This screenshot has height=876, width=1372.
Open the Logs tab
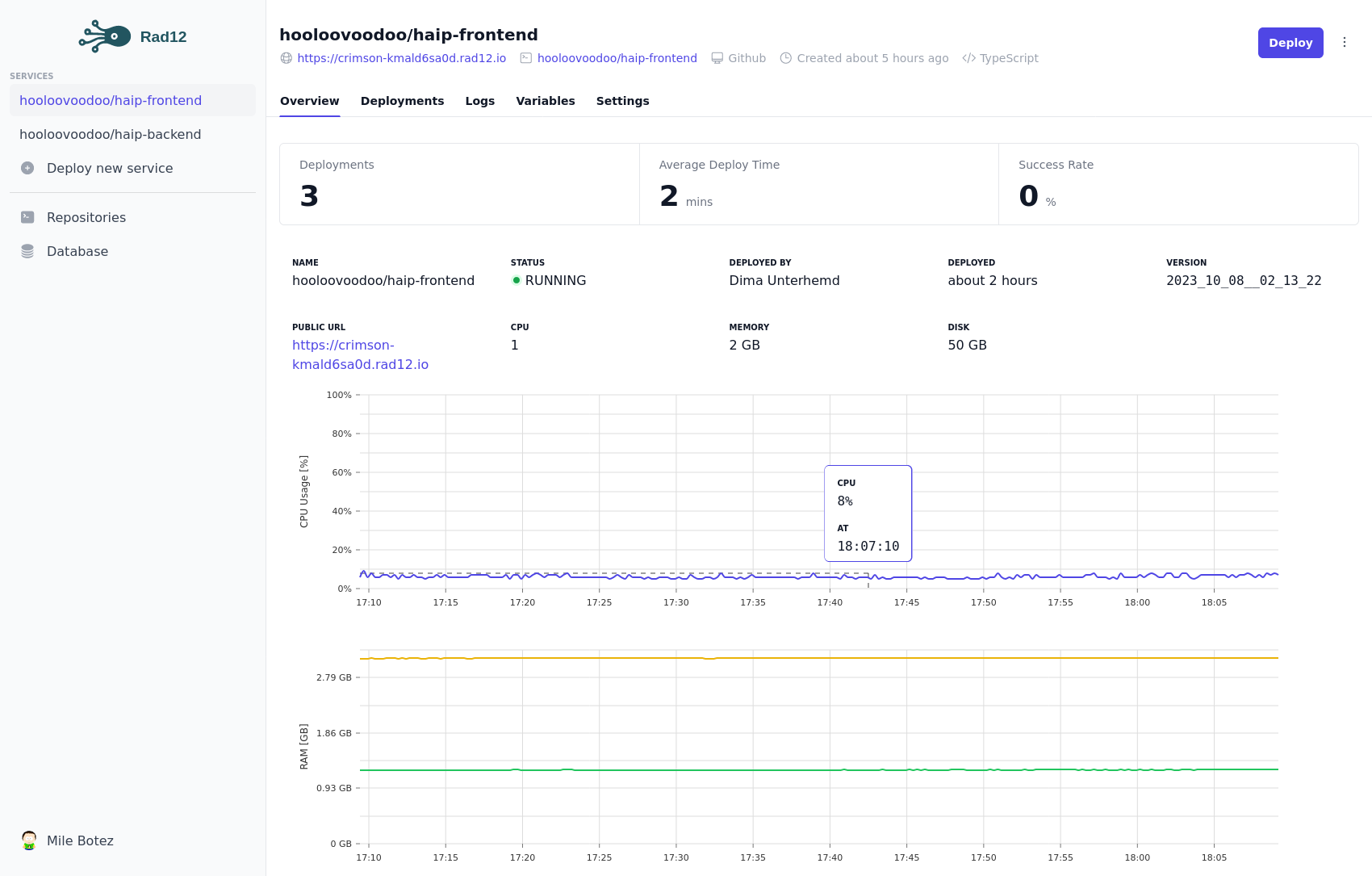[480, 101]
